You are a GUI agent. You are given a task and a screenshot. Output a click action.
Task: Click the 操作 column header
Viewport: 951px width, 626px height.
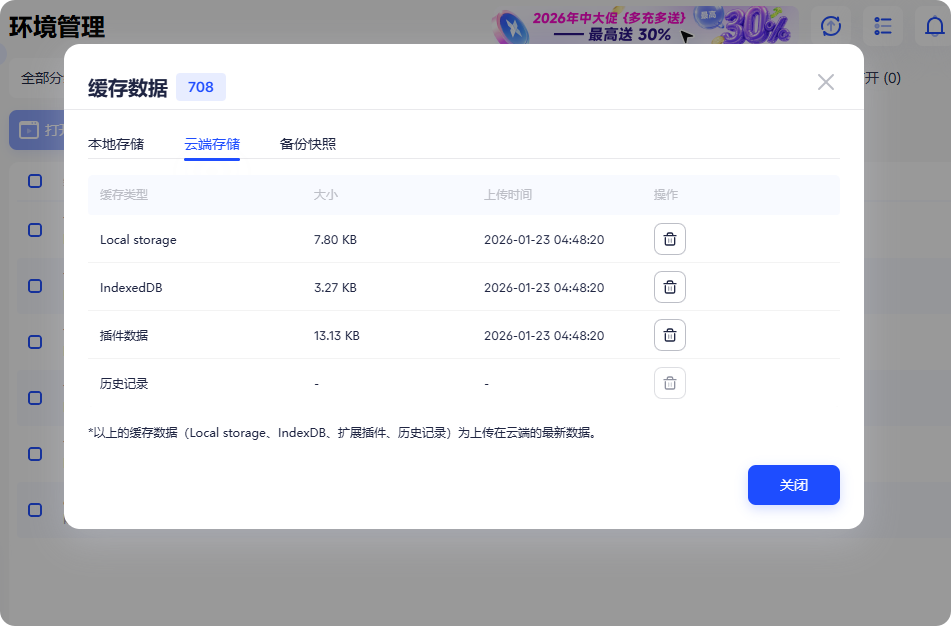[665, 195]
